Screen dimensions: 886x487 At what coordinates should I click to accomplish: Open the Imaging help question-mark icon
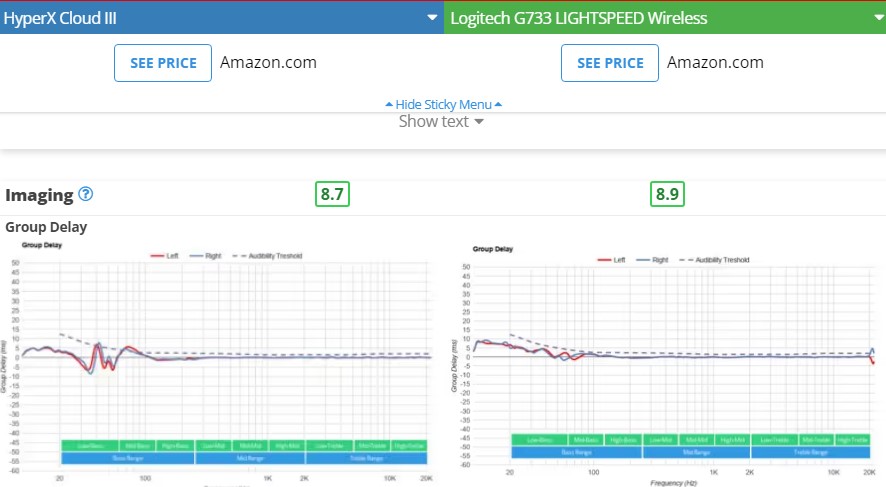coord(85,194)
